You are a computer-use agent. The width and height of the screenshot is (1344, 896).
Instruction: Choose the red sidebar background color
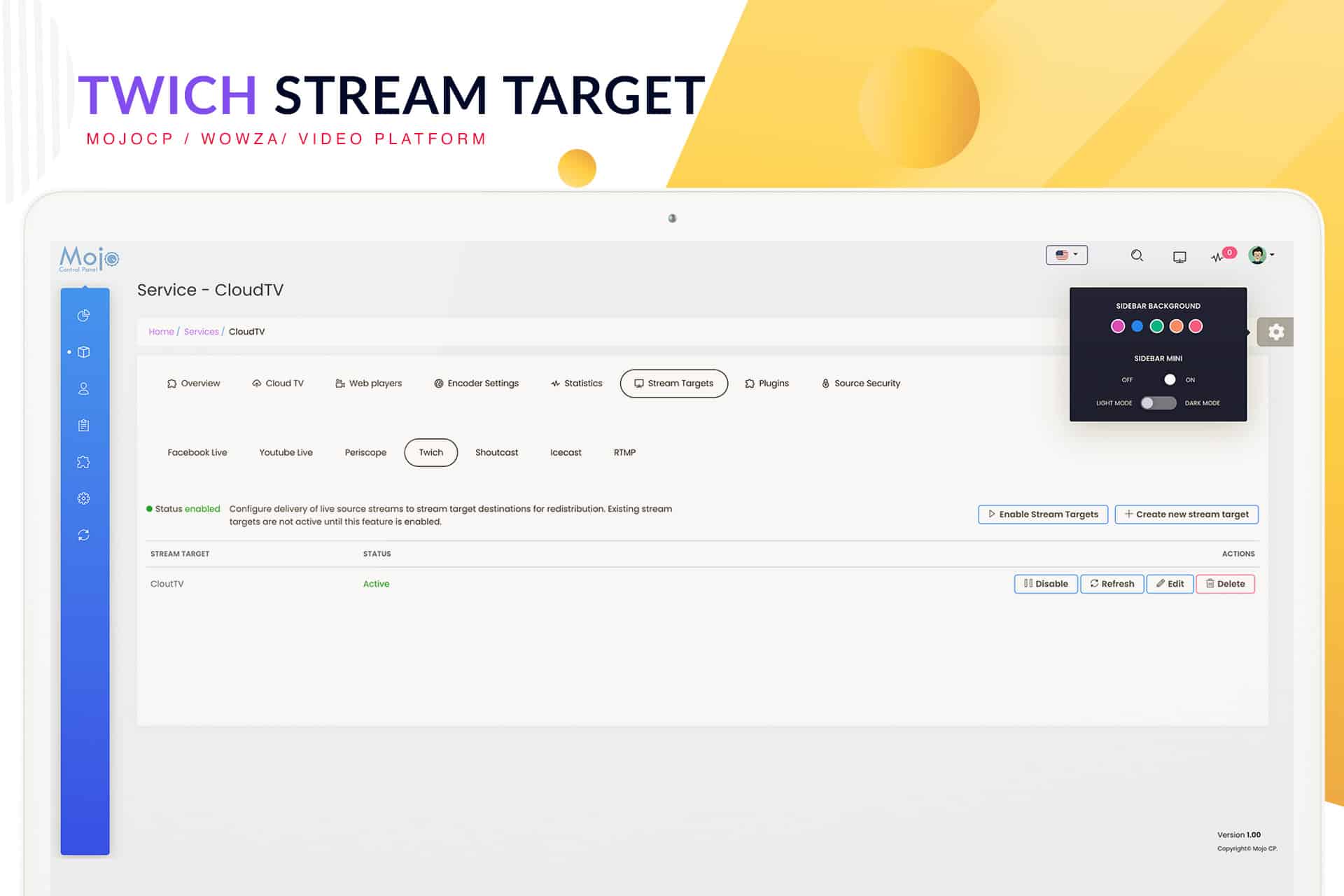1196,326
